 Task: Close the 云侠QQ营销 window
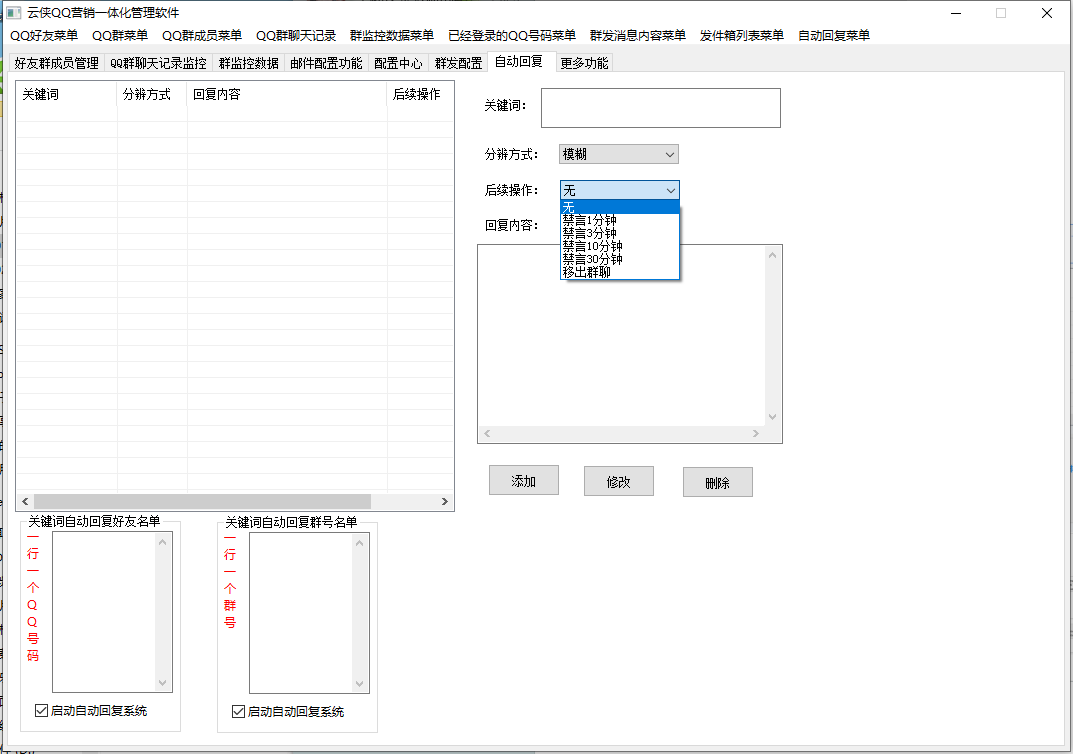coord(1046,13)
